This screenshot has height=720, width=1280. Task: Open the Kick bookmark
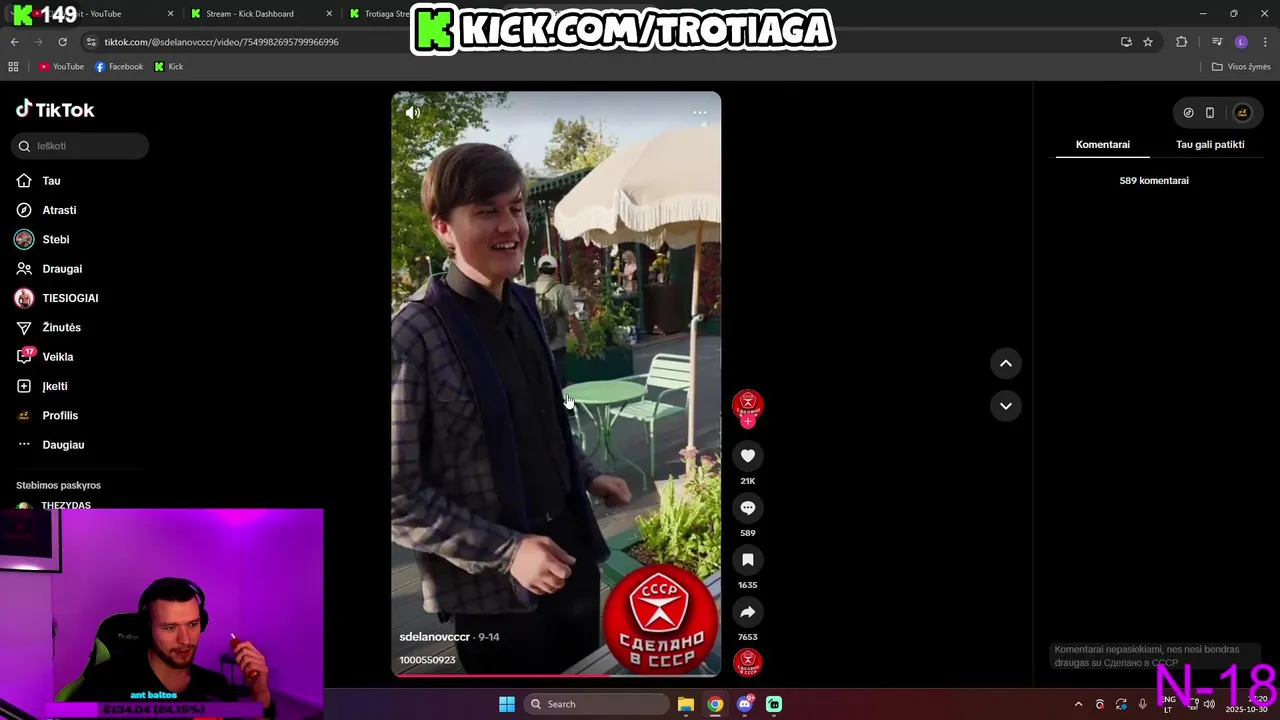(169, 67)
